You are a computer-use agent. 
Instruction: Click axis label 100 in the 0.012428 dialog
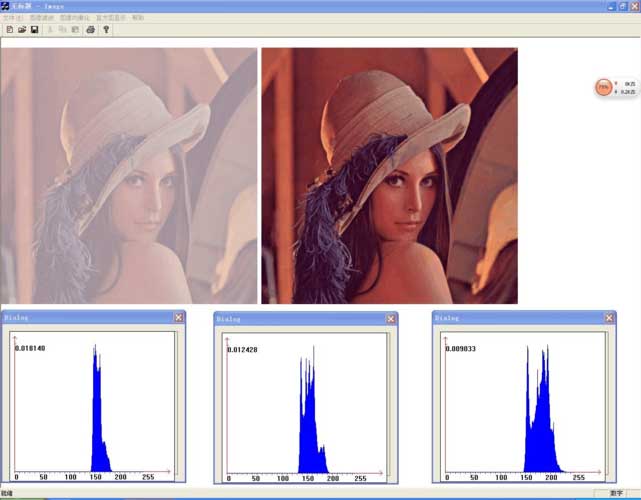click(x=283, y=478)
